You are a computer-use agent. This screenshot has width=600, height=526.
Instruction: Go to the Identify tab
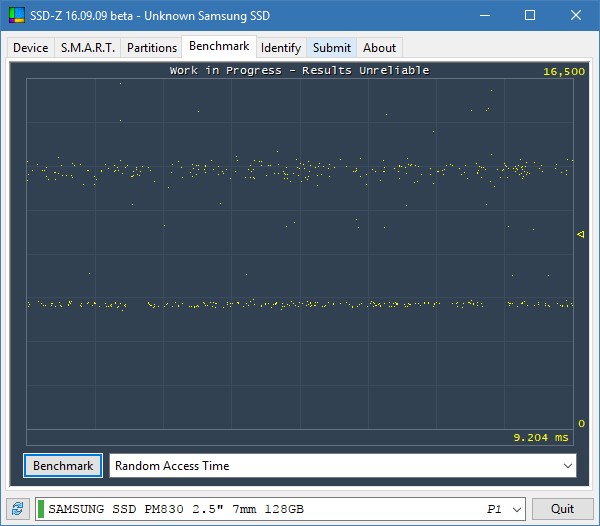click(281, 48)
